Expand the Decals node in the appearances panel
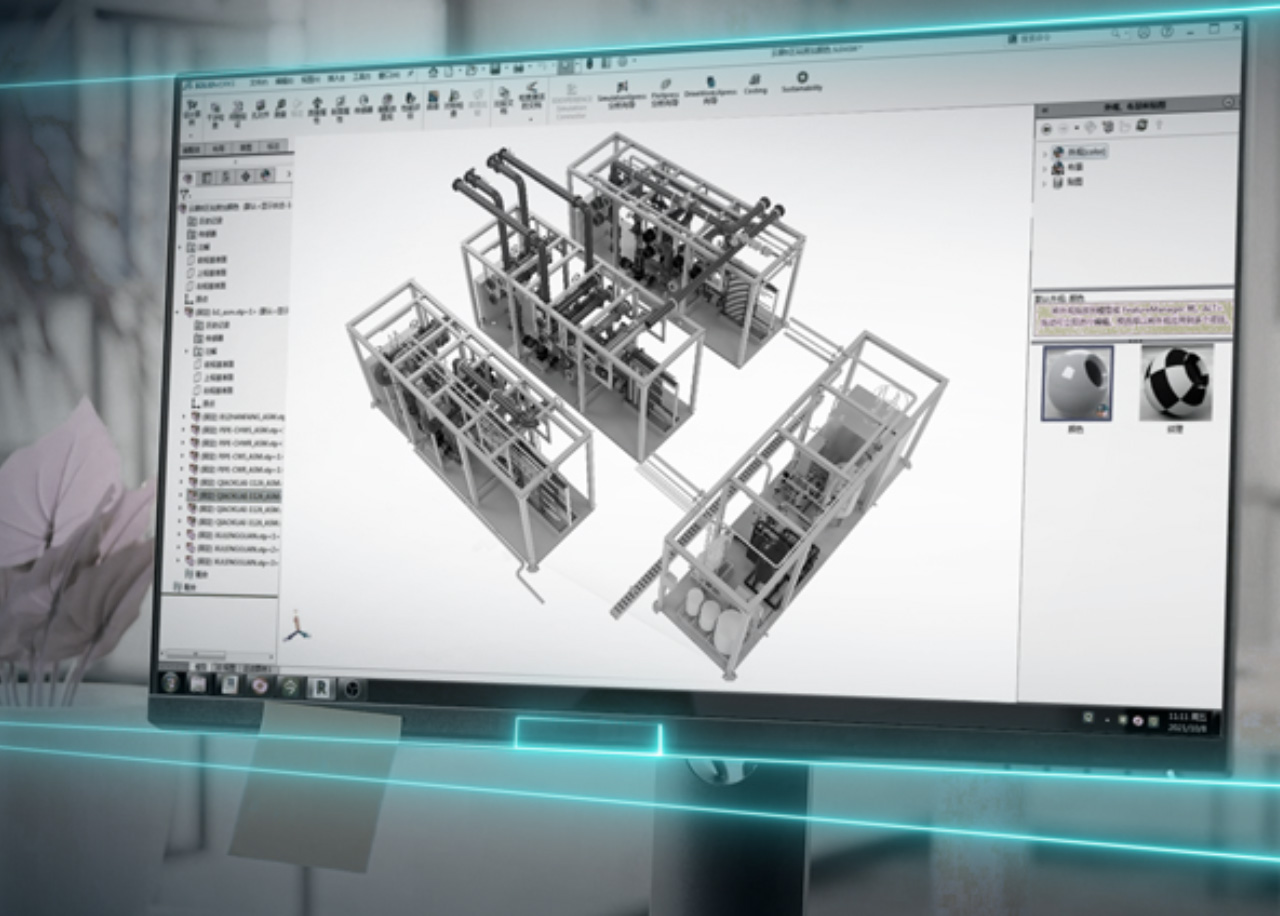 [x=1045, y=182]
